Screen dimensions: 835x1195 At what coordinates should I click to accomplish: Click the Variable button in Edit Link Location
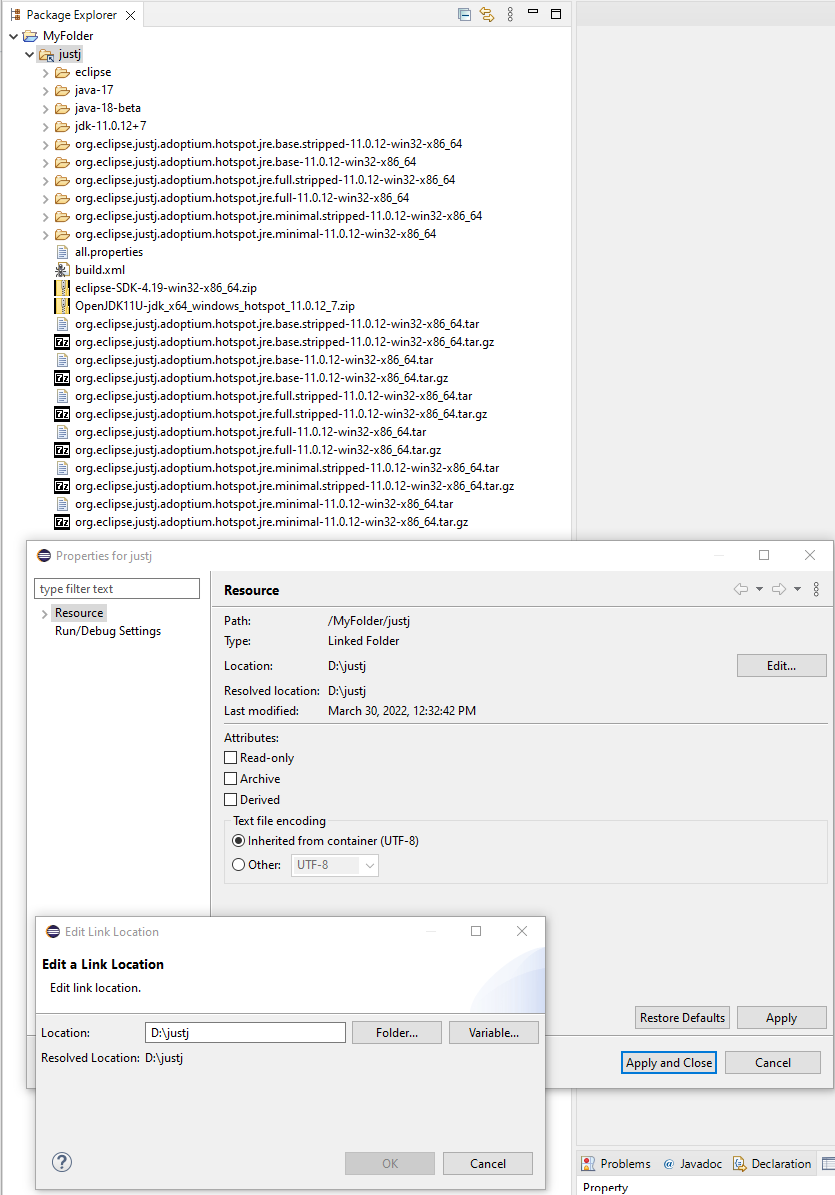point(493,1031)
